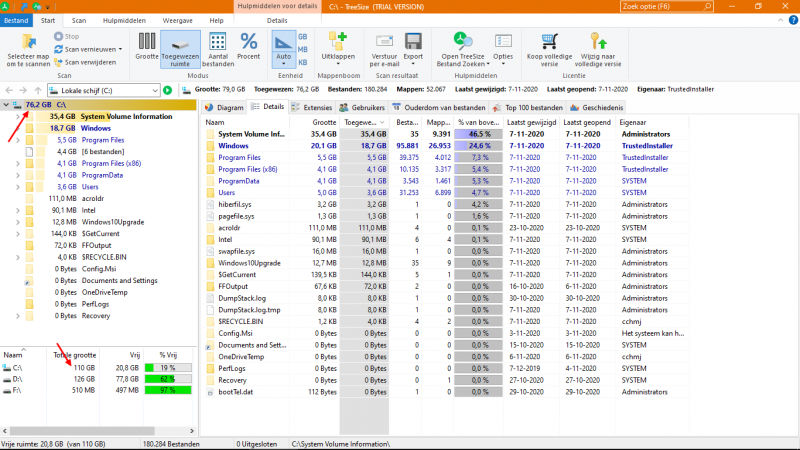Collapse the ribbon with the chevron

[x=781, y=20]
